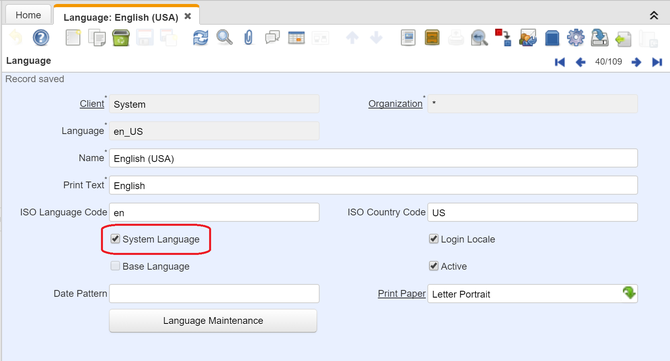Go to first record arrow

click(x=560, y=62)
